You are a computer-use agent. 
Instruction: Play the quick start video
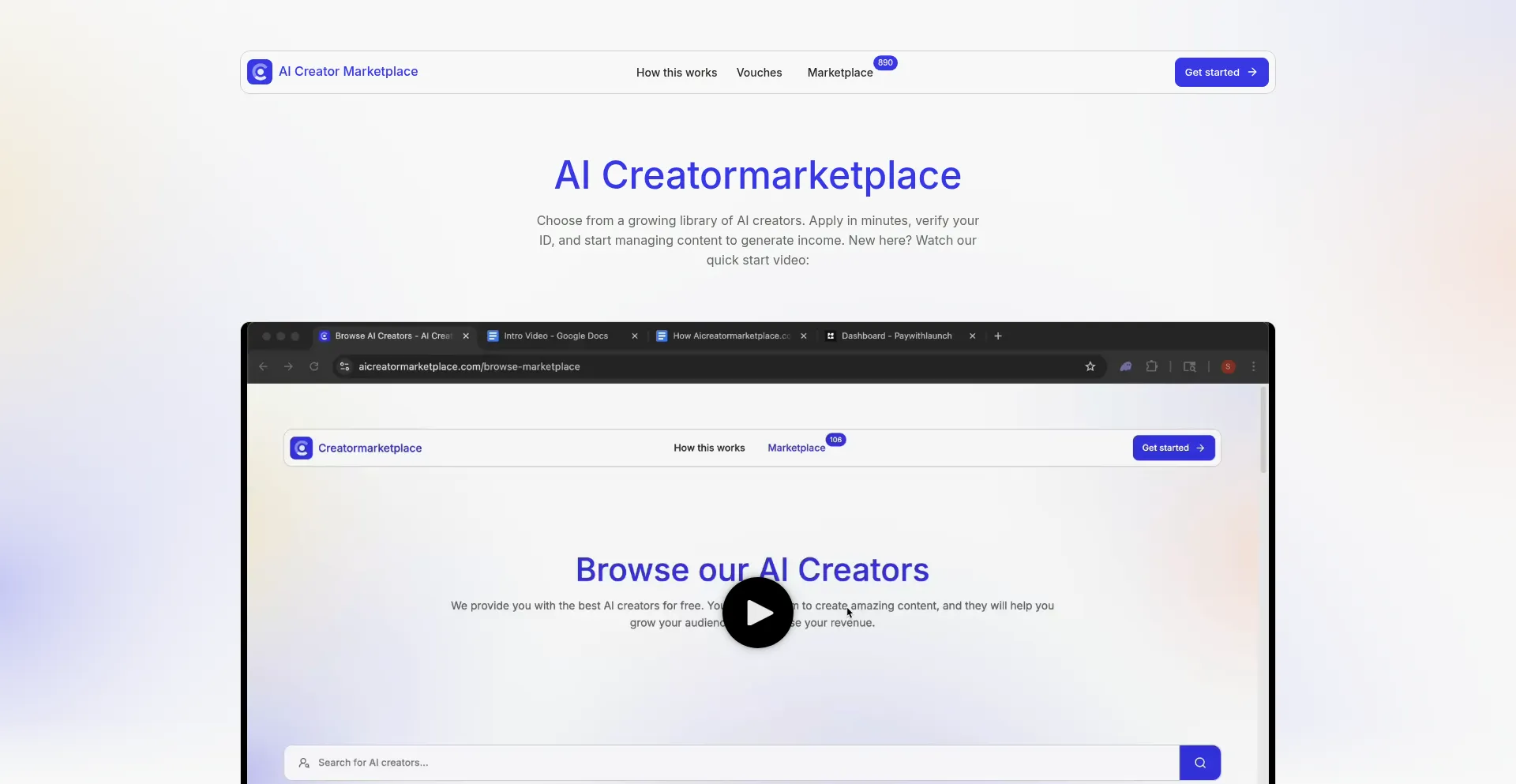click(758, 613)
